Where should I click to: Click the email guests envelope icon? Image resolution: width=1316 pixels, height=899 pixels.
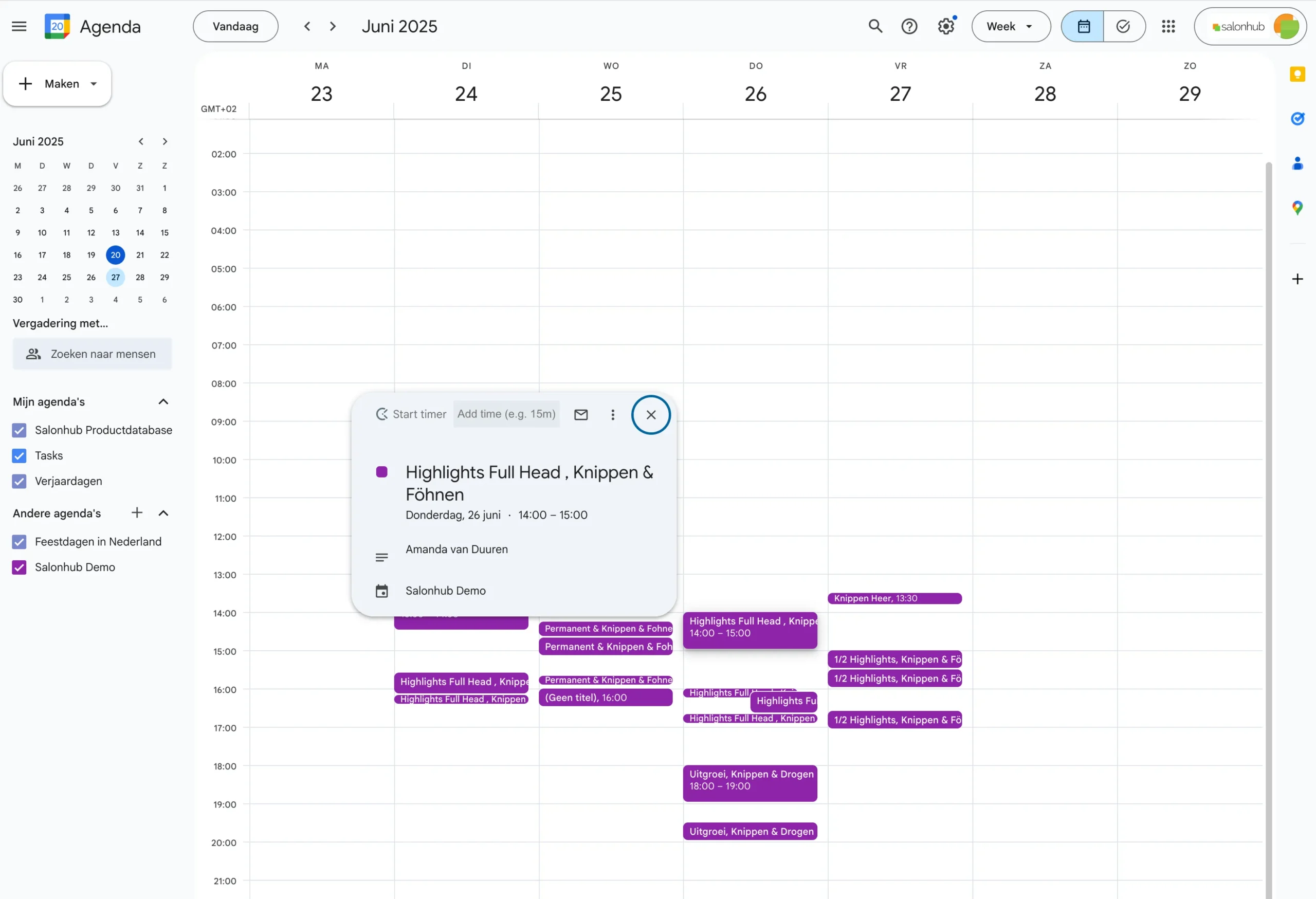580,414
